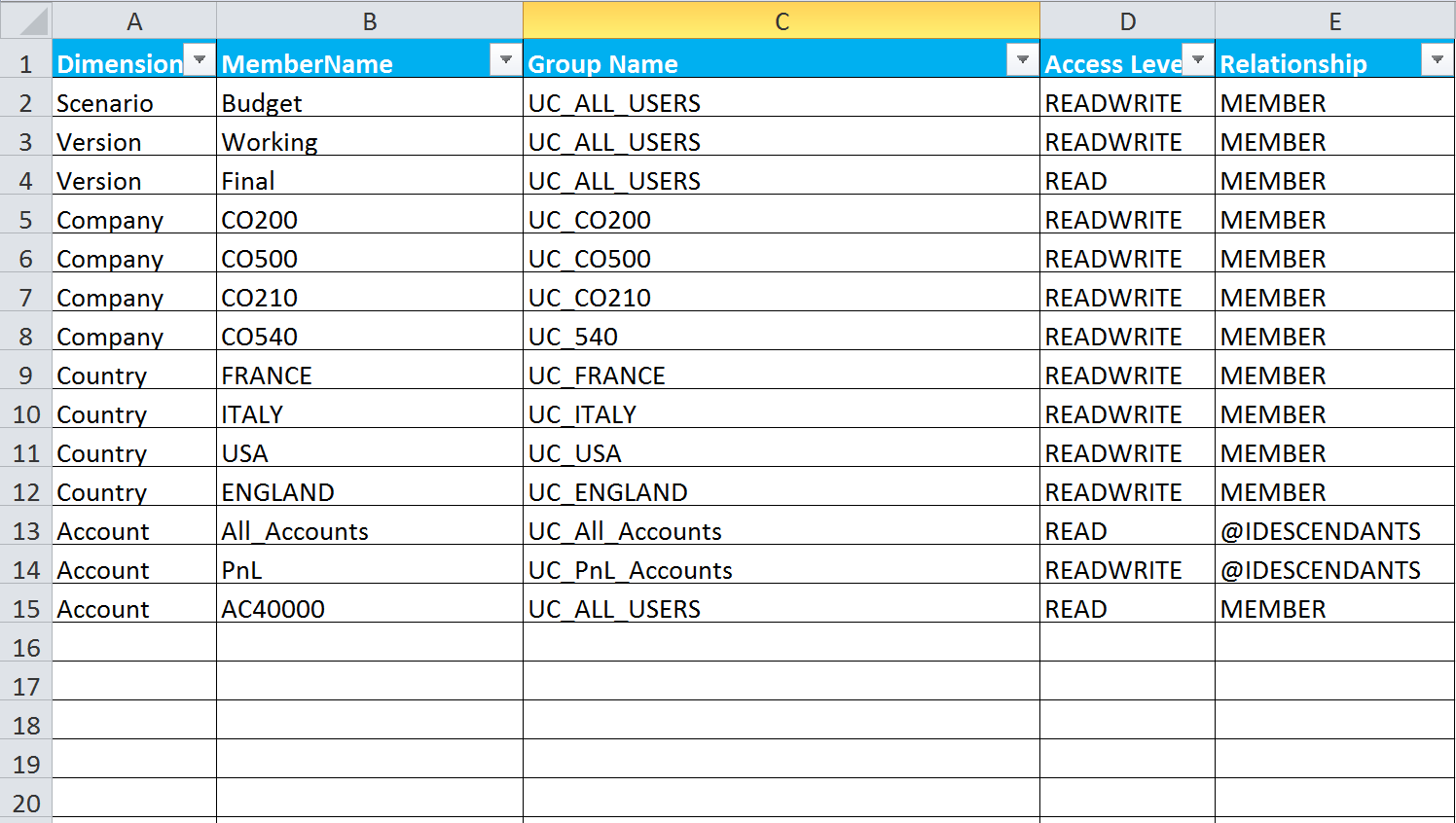The width and height of the screenshot is (1456, 823).
Task: Select column D header
Action: point(1127,21)
